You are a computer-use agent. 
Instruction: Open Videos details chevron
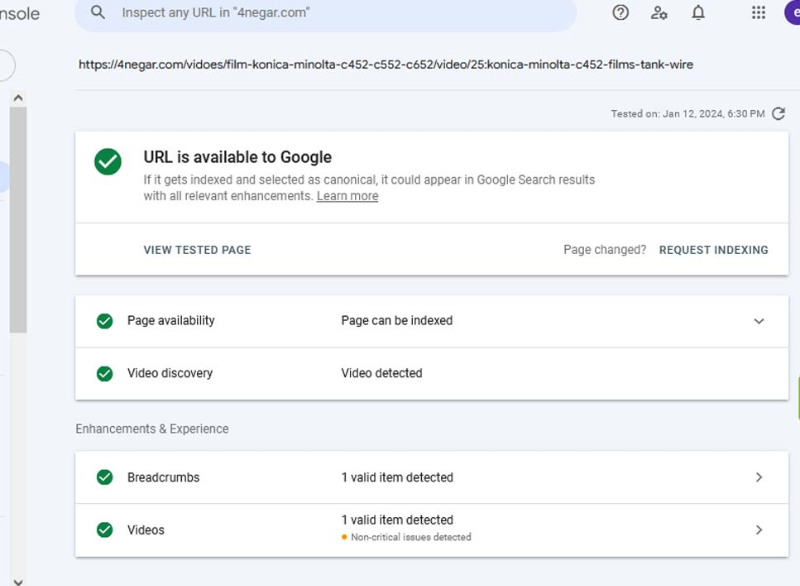click(x=759, y=530)
